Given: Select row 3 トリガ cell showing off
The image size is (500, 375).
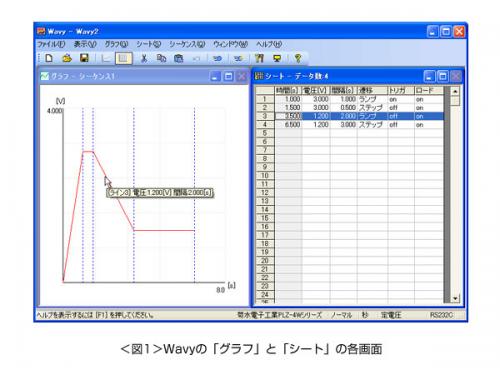Looking at the screenshot, I should coord(401,116).
